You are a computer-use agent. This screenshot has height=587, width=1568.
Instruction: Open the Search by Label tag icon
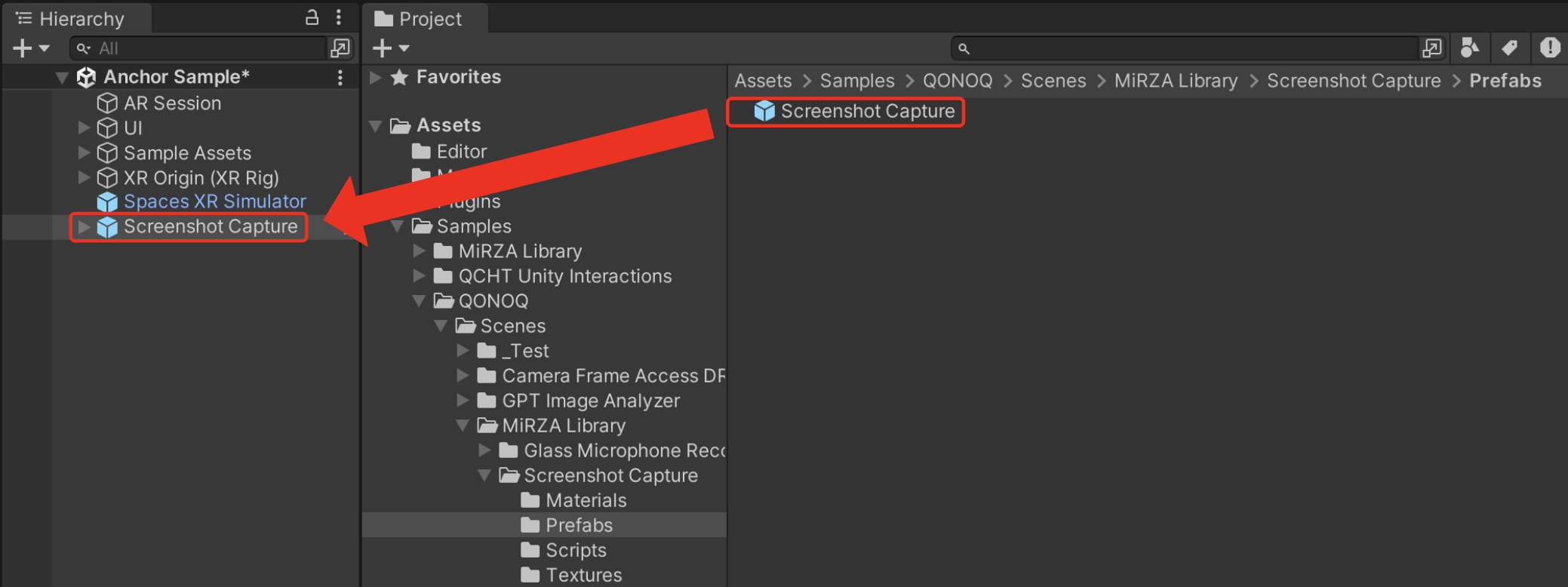click(x=1509, y=48)
